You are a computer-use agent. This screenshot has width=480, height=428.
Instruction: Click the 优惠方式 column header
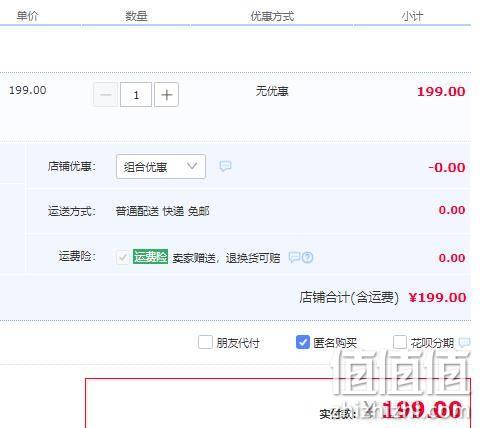click(272, 16)
